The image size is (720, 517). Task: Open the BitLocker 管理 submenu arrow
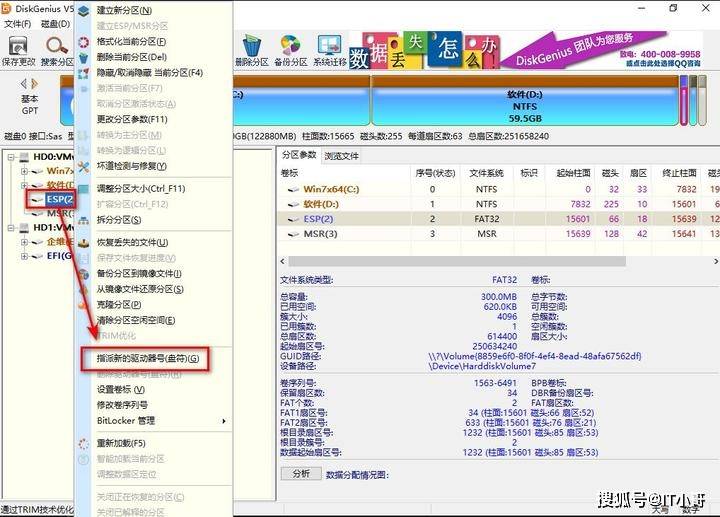[x=224, y=421]
